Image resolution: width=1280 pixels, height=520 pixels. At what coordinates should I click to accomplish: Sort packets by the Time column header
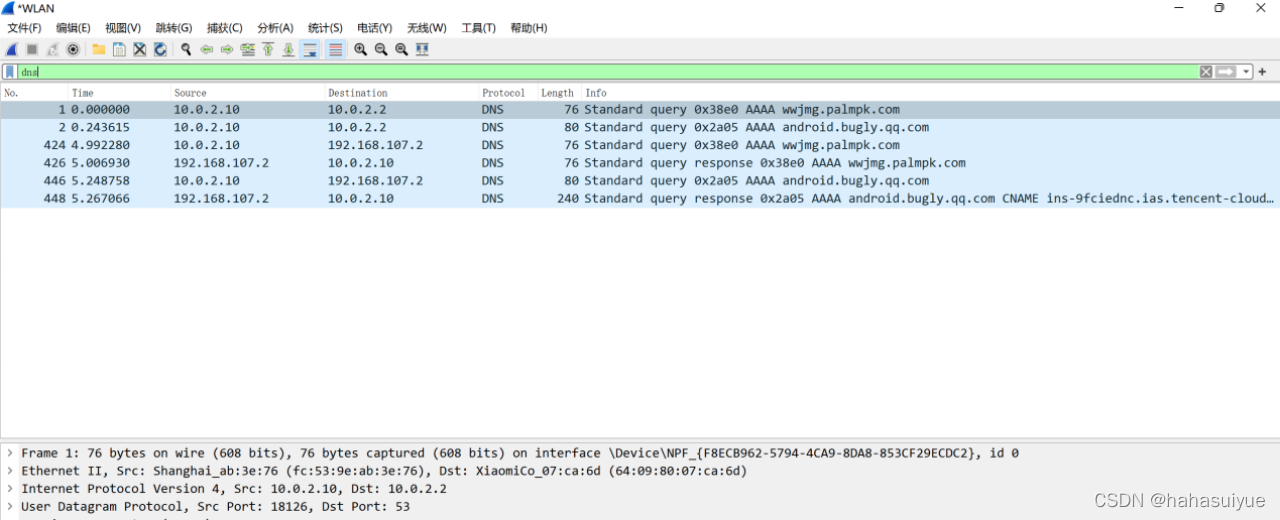click(119, 93)
